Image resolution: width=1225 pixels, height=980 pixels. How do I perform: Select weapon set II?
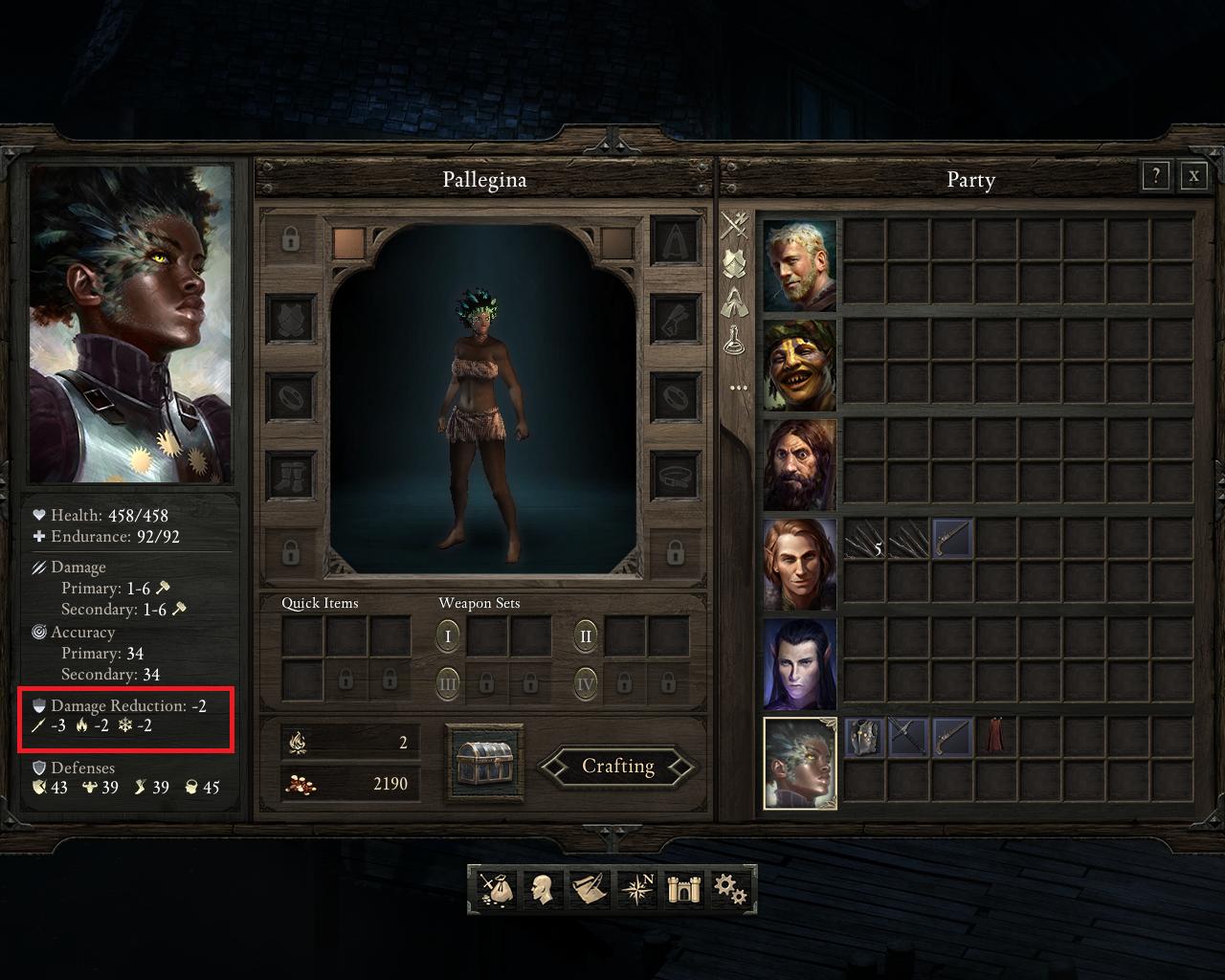[x=586, y=635]
